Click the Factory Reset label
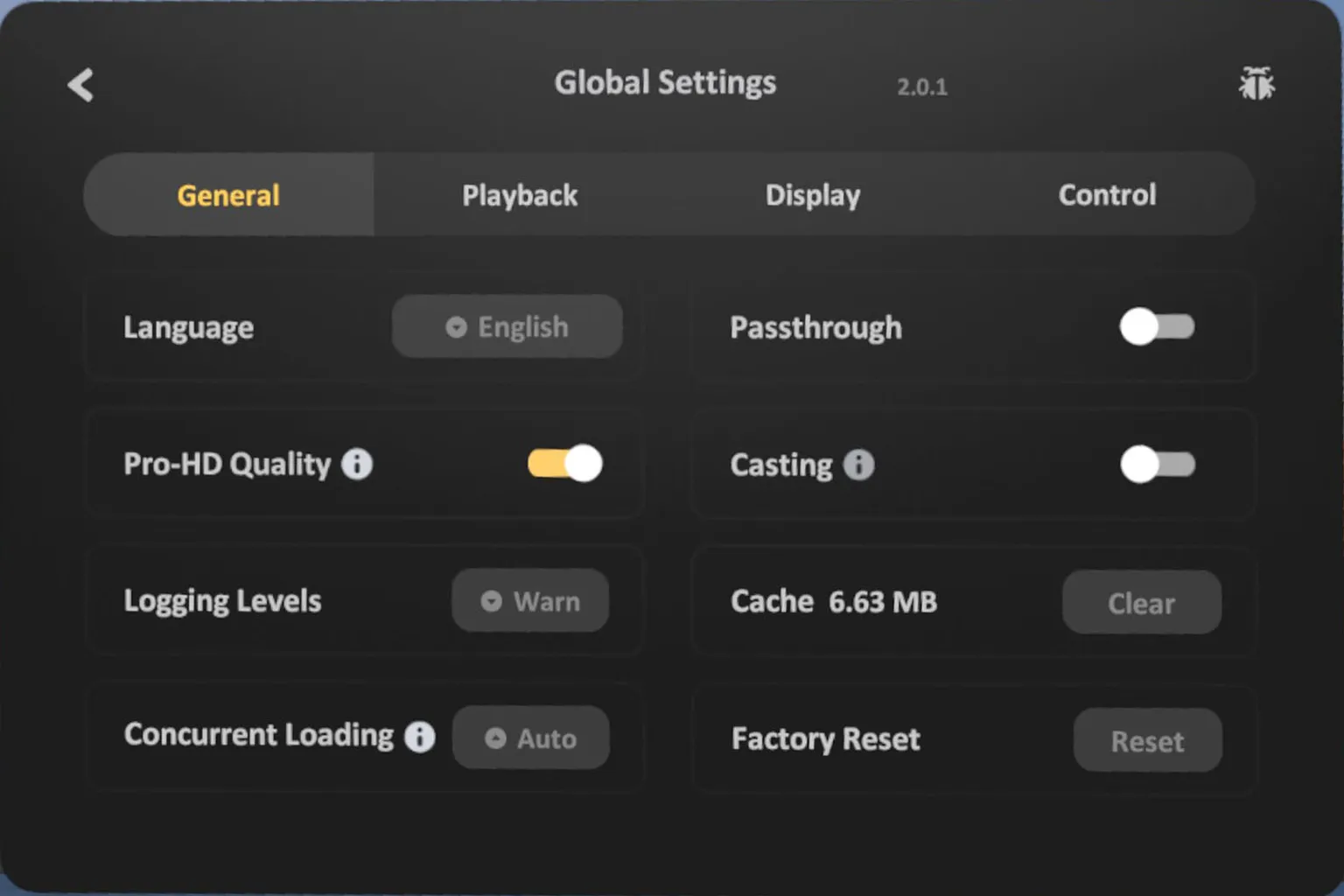 tap(826, 738)
